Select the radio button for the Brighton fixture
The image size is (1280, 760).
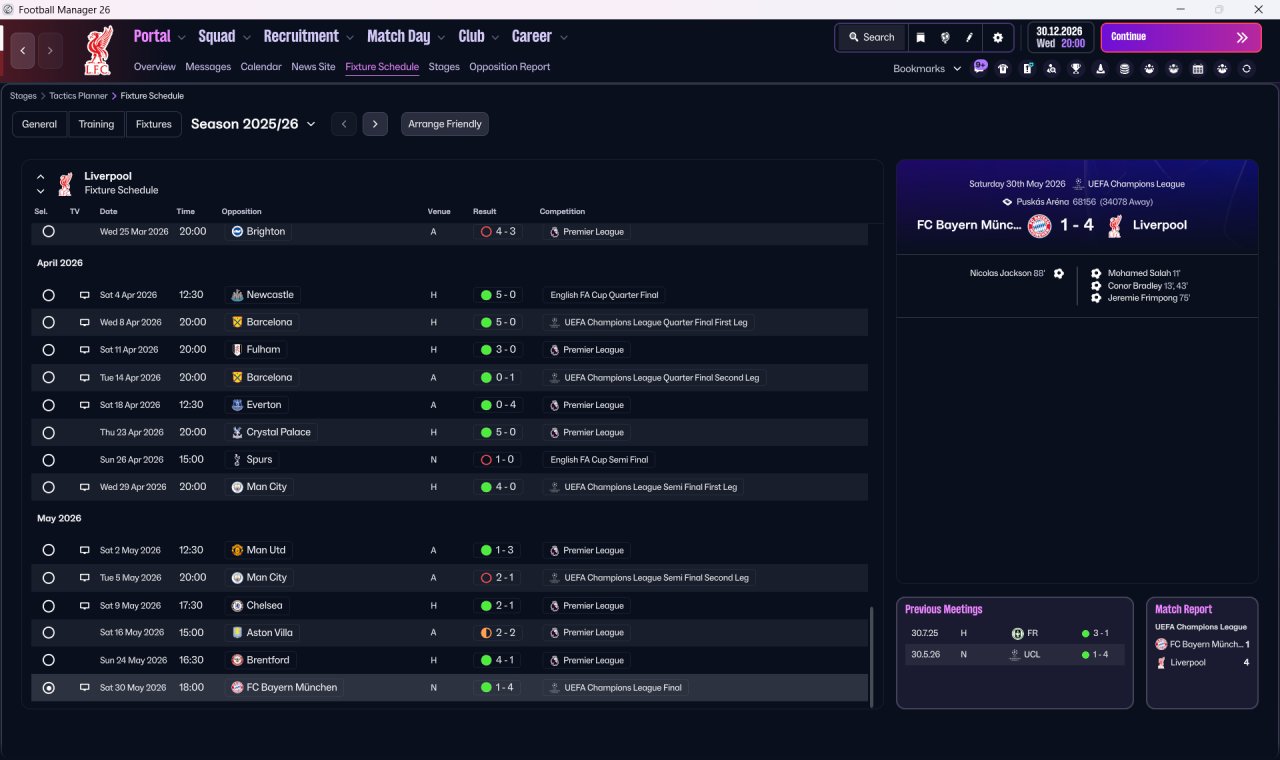tap(48, 231)
